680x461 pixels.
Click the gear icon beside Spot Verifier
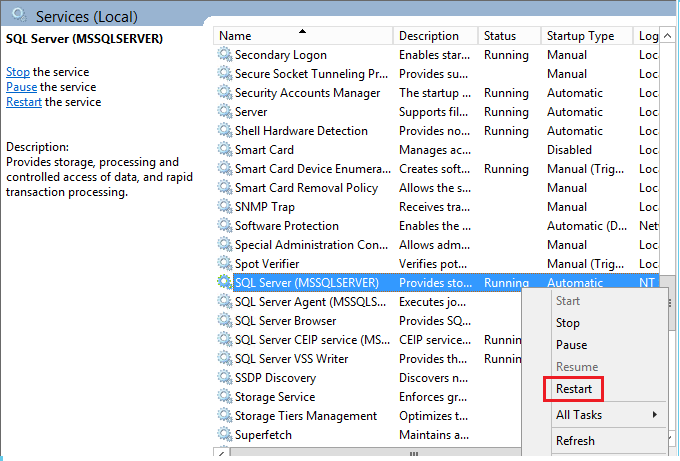click(x=225, y=264)
